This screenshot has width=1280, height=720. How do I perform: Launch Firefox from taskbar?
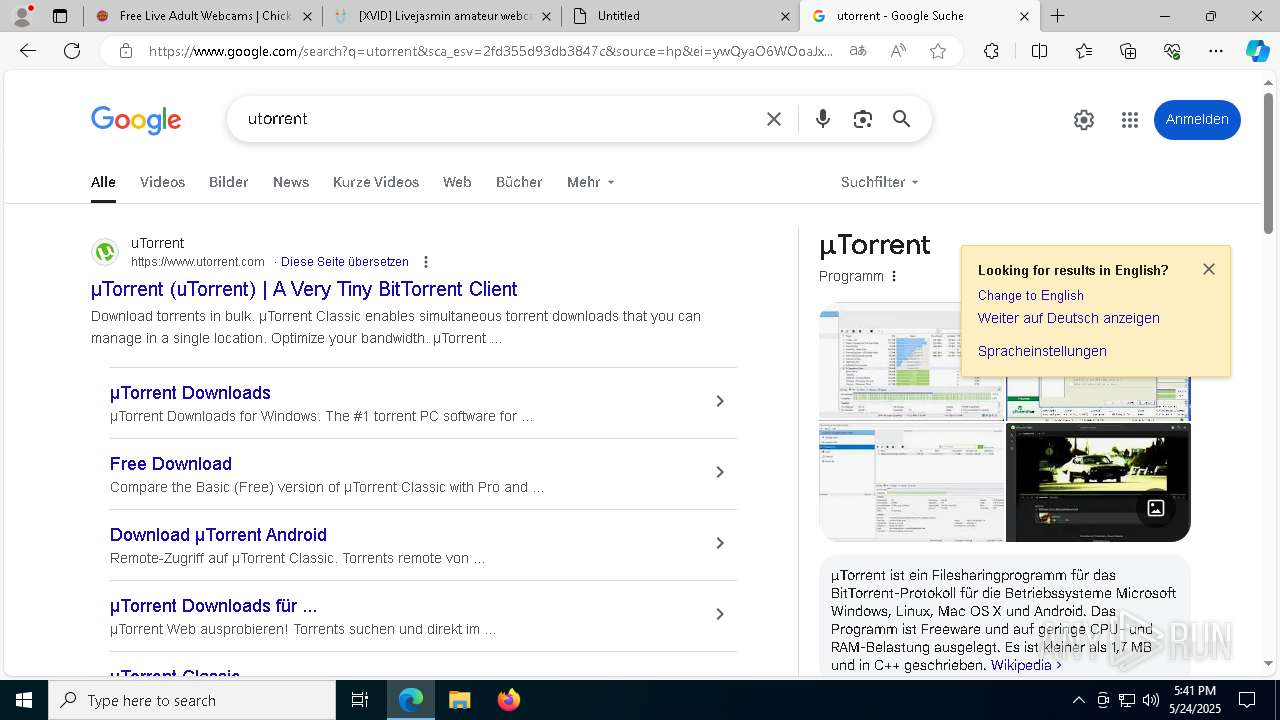pos(509,700)
